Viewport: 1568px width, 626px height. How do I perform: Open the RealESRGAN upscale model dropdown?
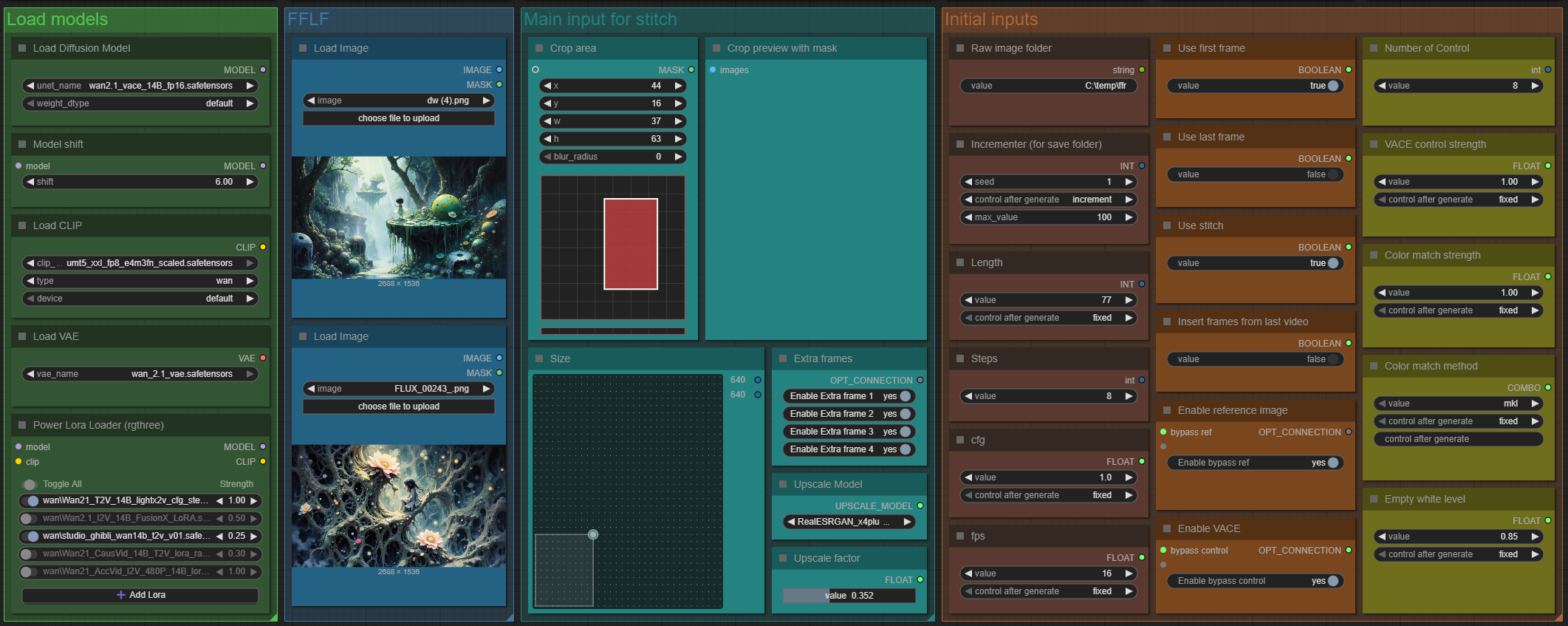pos(849,522)
